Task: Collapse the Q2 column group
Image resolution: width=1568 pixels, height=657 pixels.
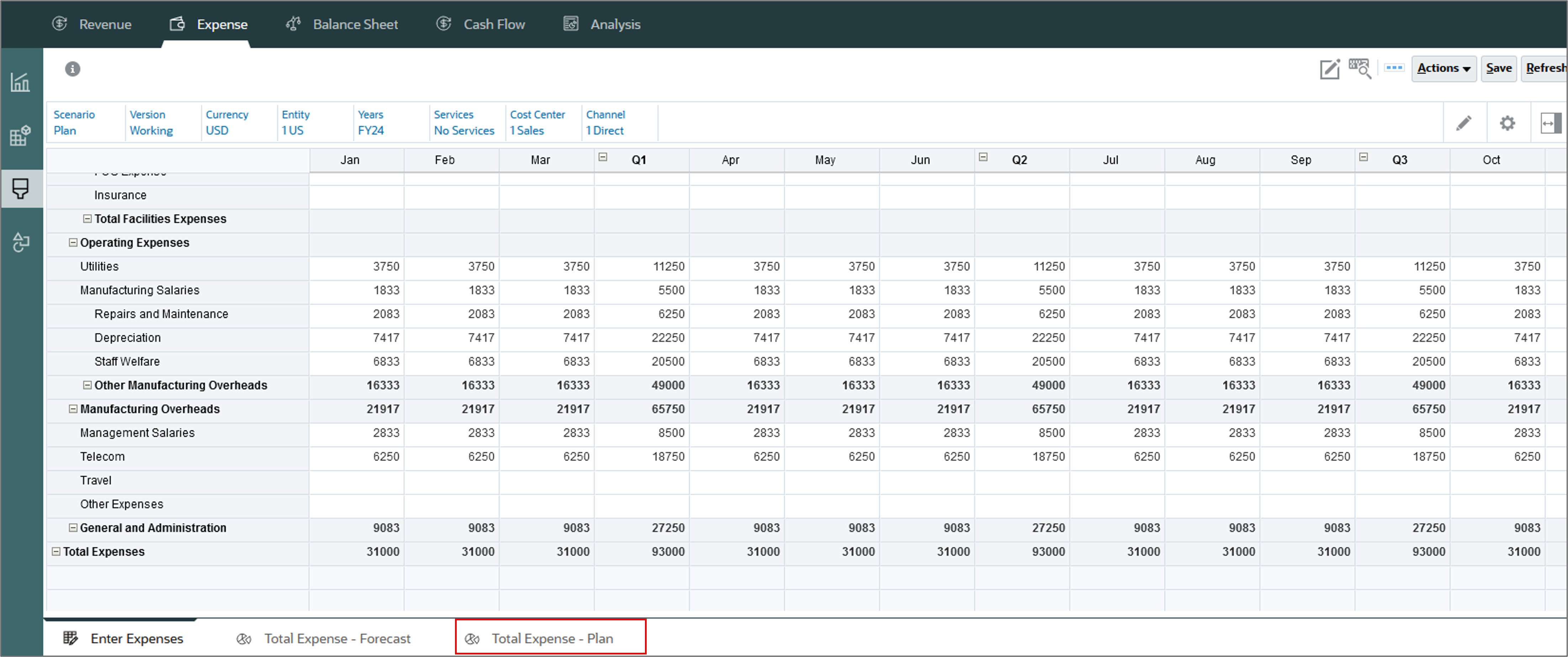Action: coord(983,157)
